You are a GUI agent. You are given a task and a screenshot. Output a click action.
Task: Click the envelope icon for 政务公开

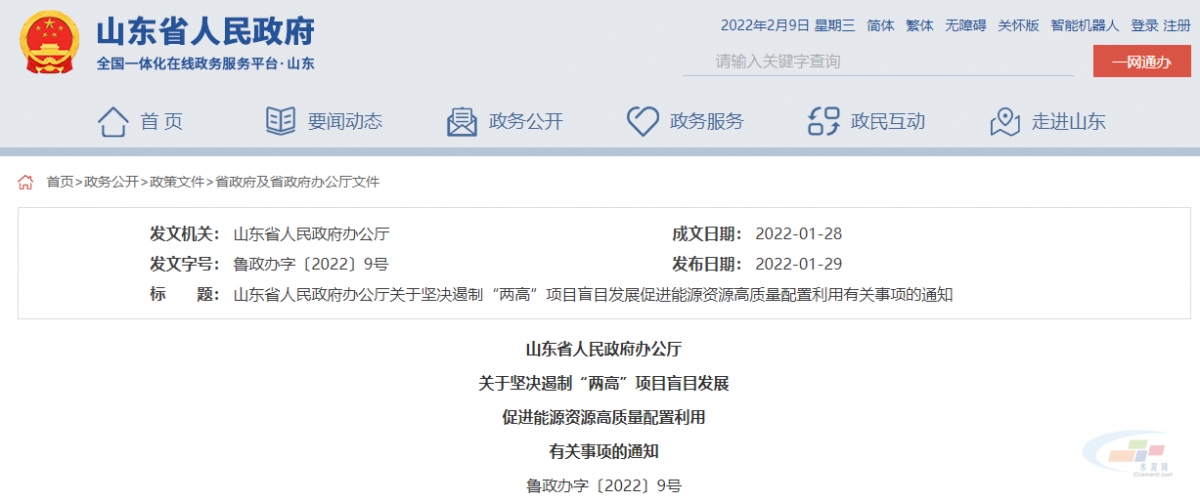coord(461,122)
